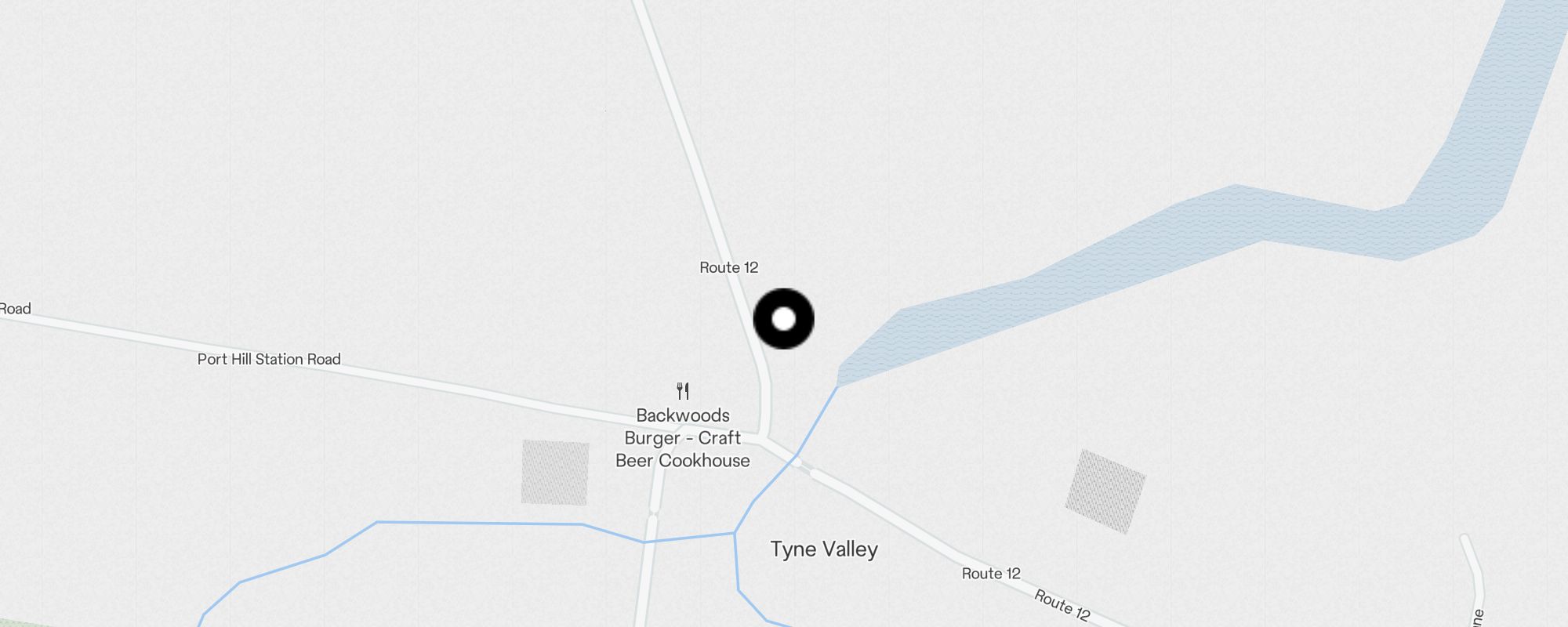Select the fork and knife restaurant icon
1568x627 pixels.
click(x=683, y=390)
